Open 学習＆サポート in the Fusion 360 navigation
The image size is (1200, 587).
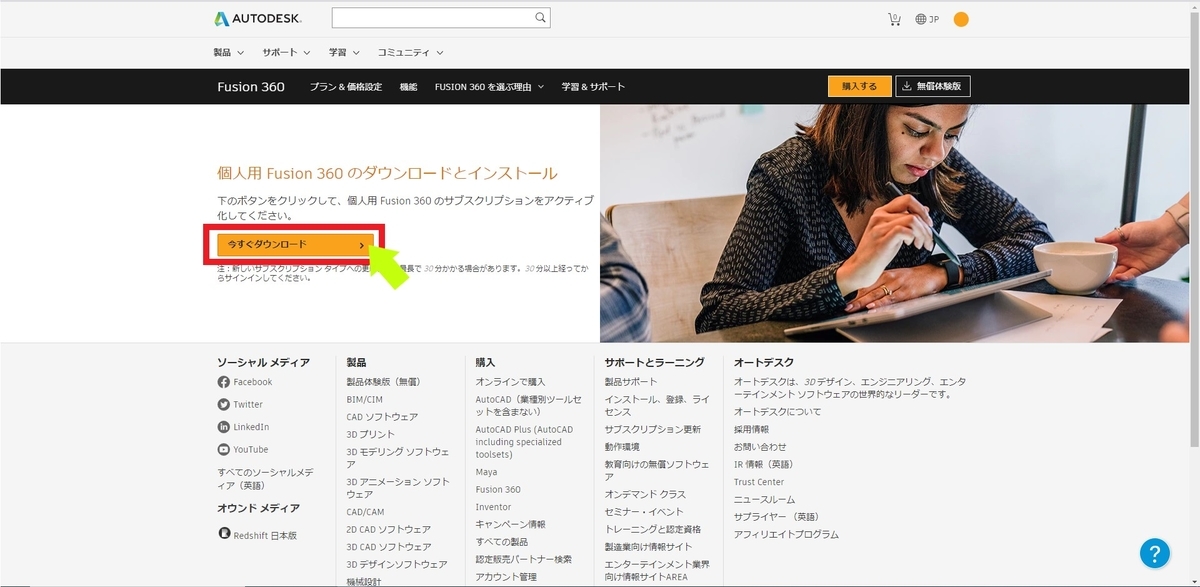(592, 86)
